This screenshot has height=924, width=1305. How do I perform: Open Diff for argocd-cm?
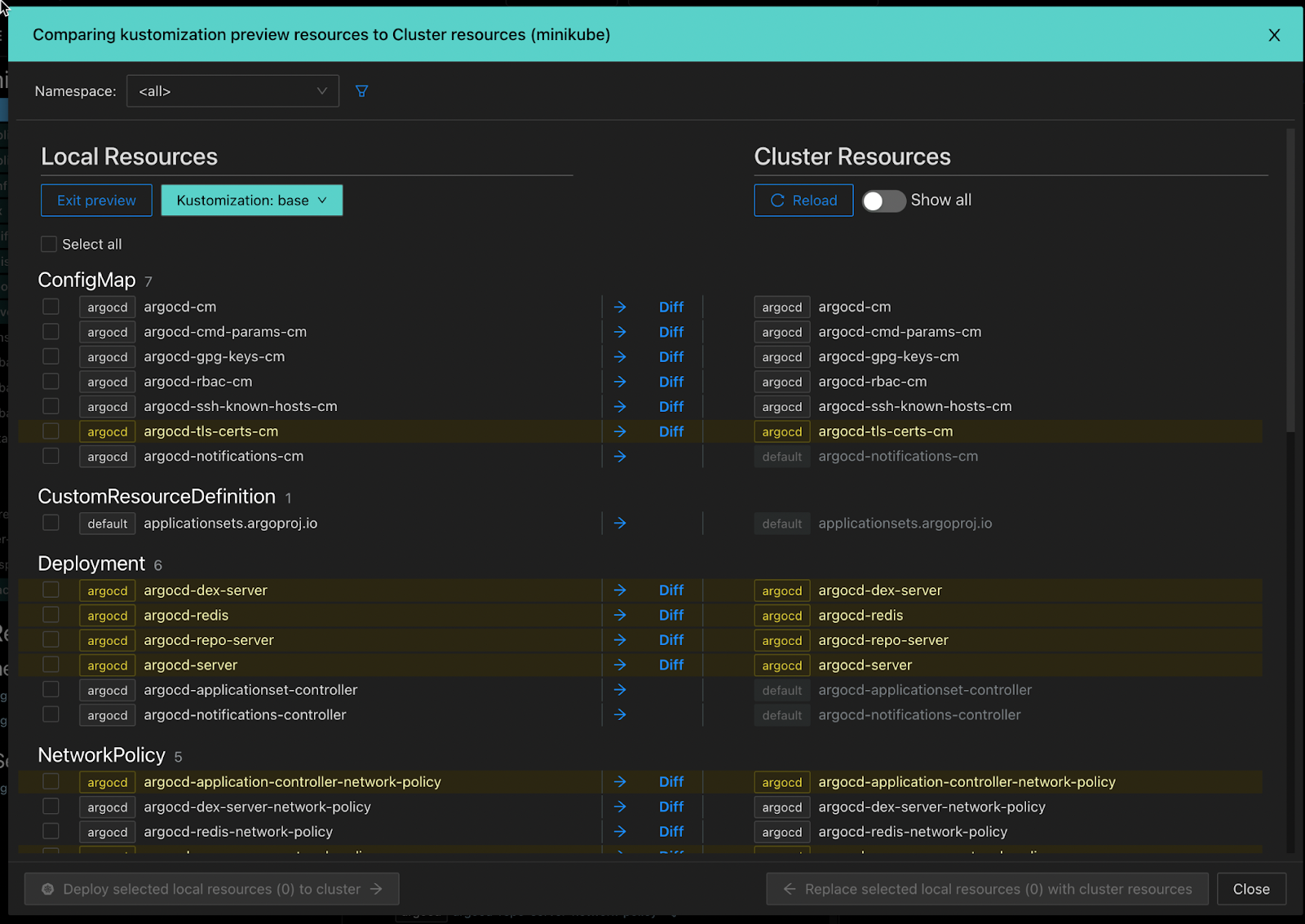671,307
